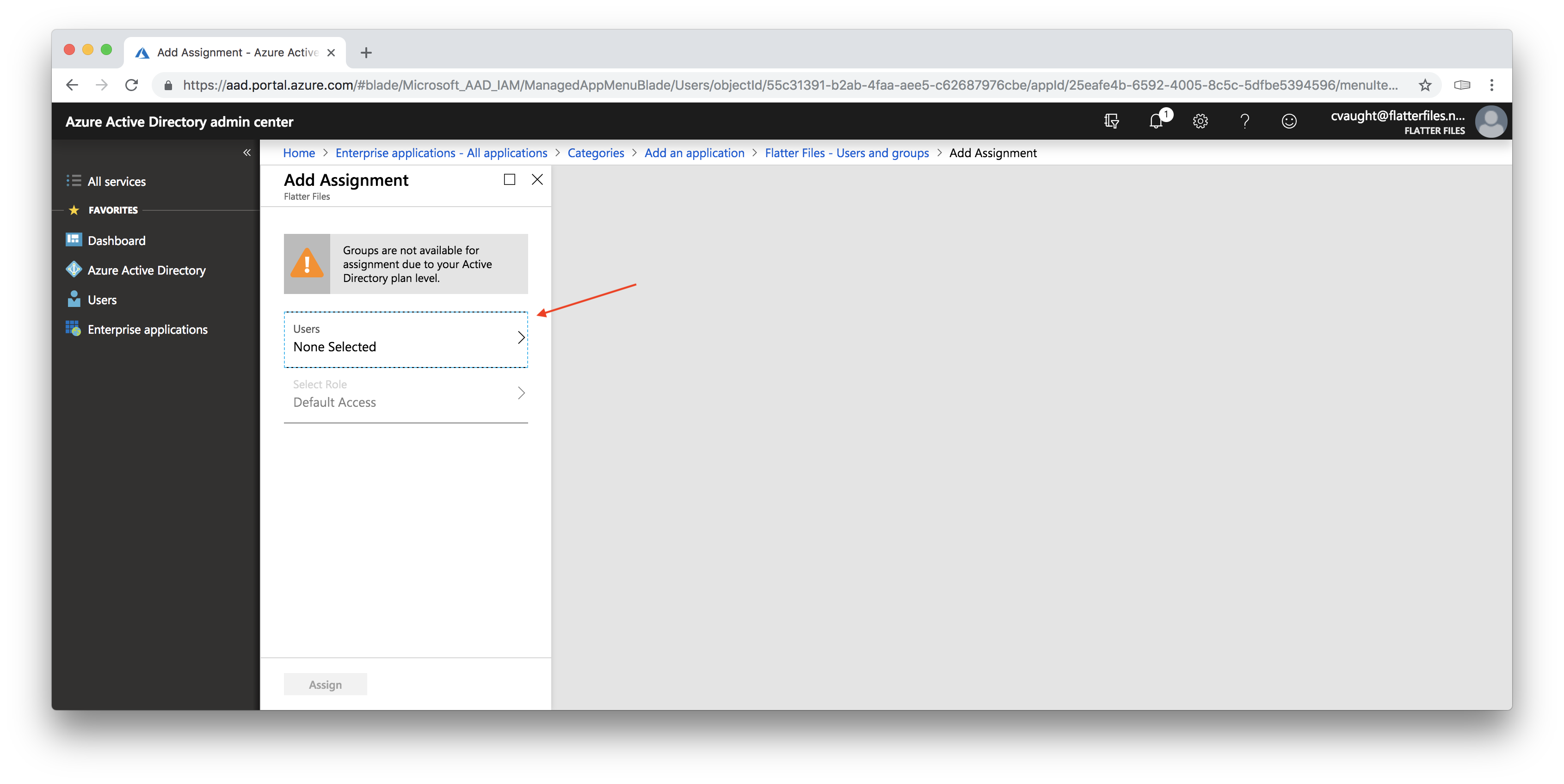Click the Enterprise applications breadcrumb link
1564x784 pixels.
tap(441, 152)
